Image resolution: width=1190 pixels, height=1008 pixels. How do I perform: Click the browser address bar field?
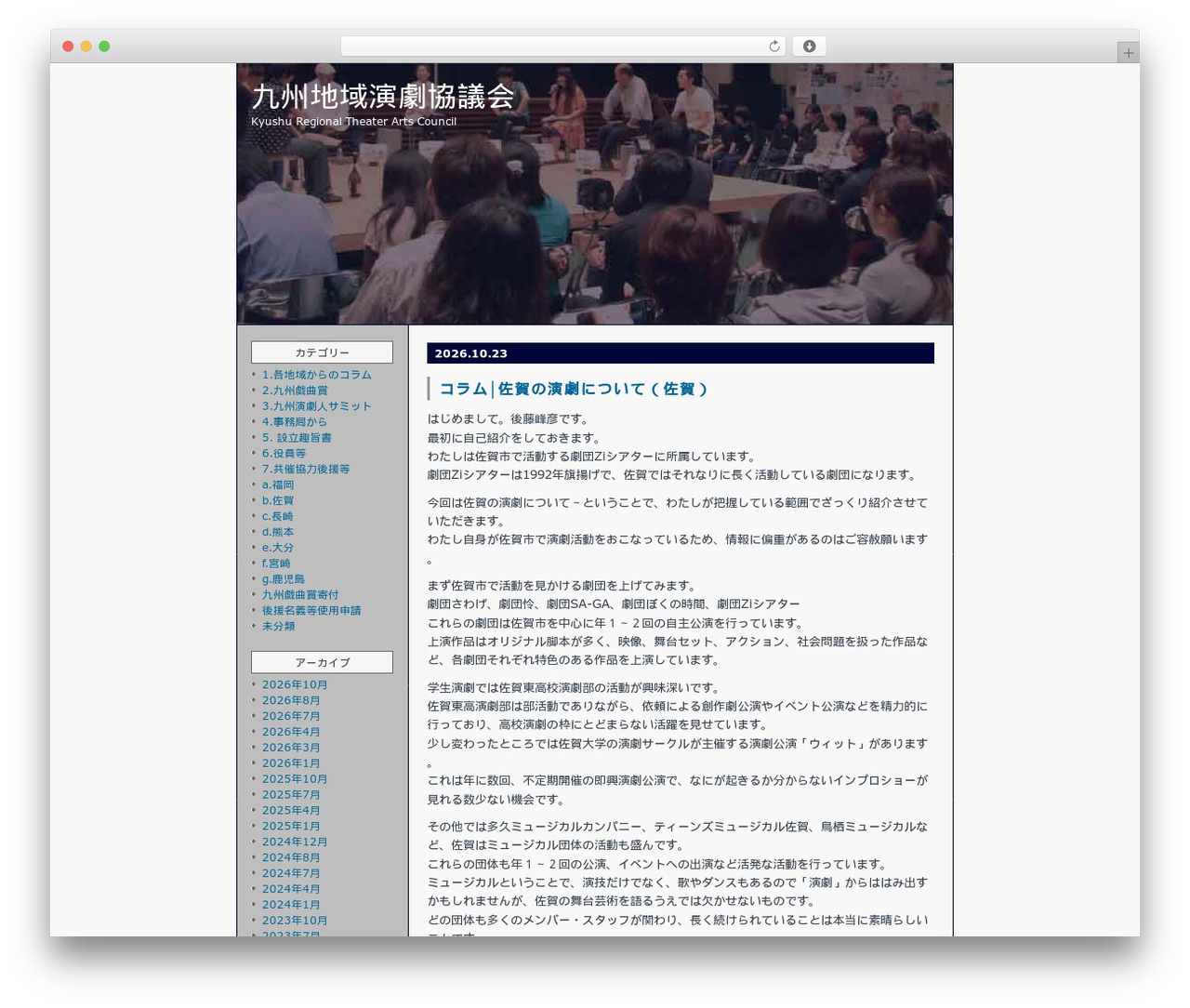[562, 46]
